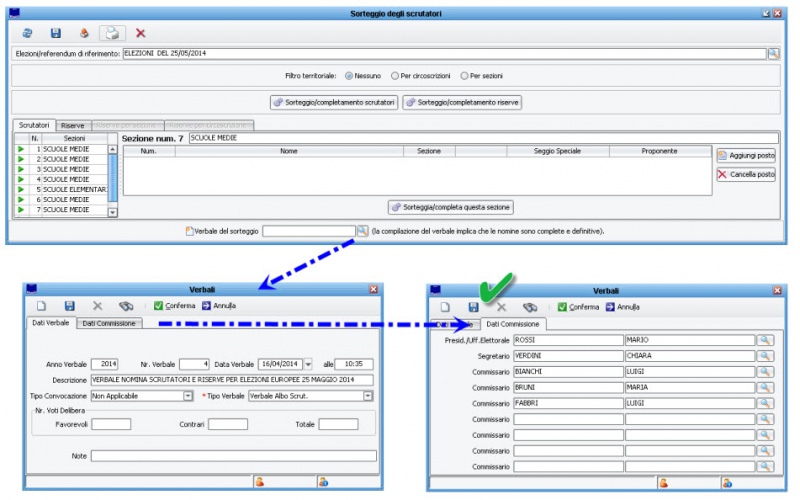Viewport: 800px width, 500px height.
Task: Open the Tipo Convocazione dropdown
Action: coord(188,396)
